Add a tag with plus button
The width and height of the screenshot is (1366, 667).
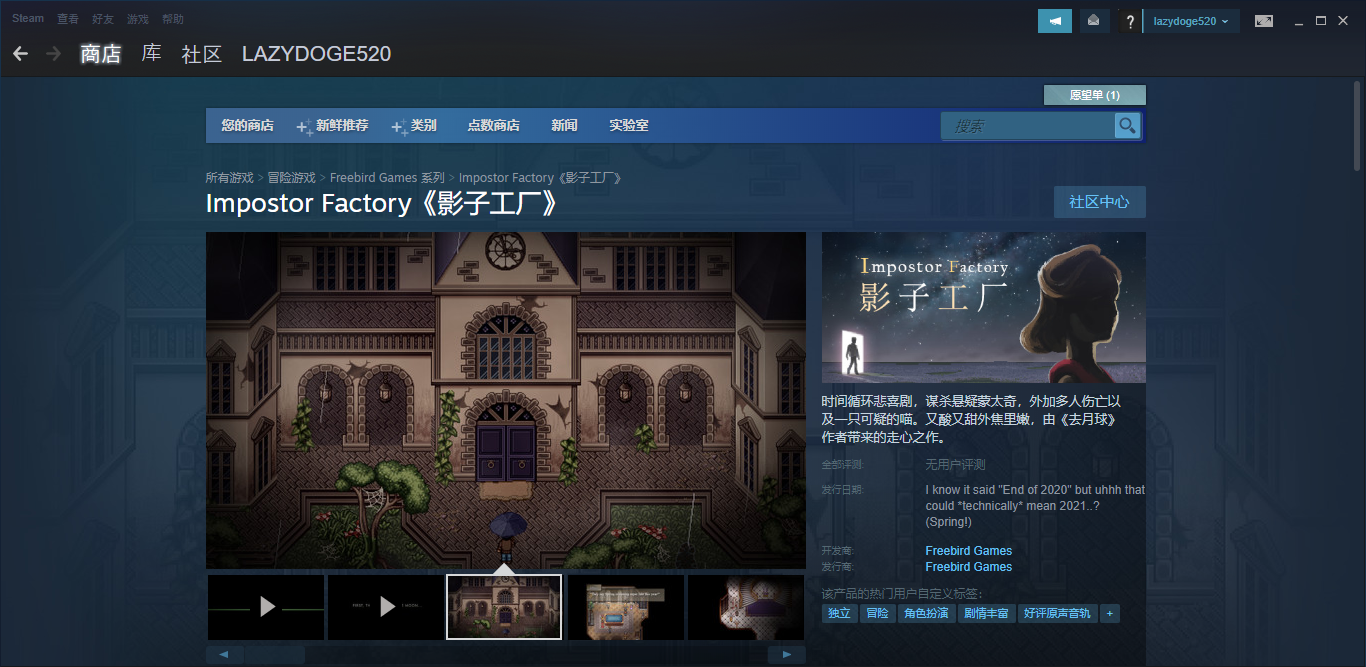pyautogui.click(x=1109, y=613)
